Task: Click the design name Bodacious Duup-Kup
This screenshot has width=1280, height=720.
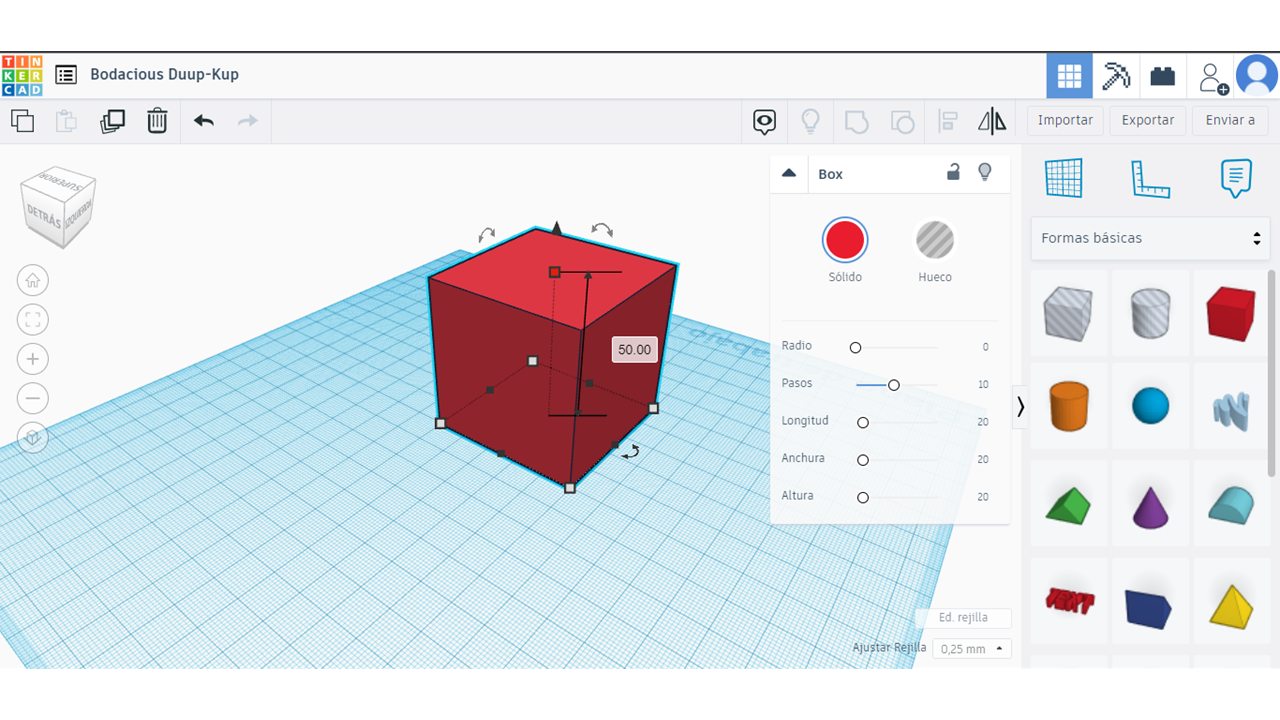Action: coord(164,74)
